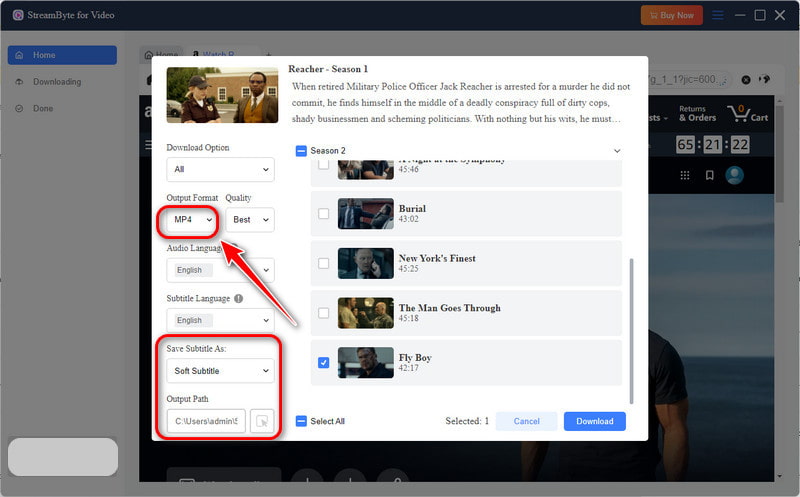Click the Subtitle Language info icon

(238, 299)
